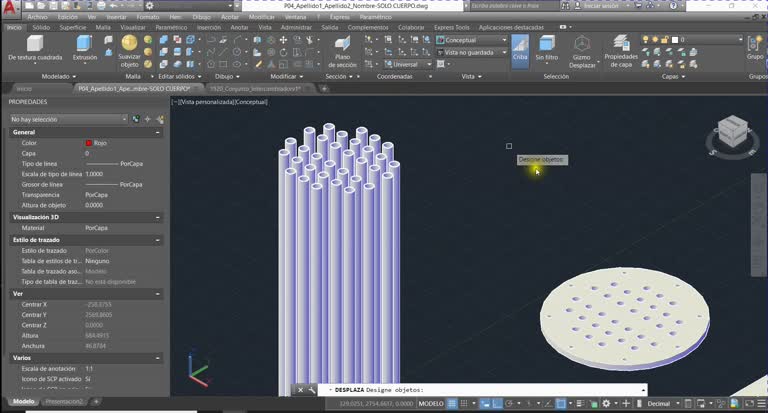Click the Plot printer icon in quick access toolbar

coord(101,6)
